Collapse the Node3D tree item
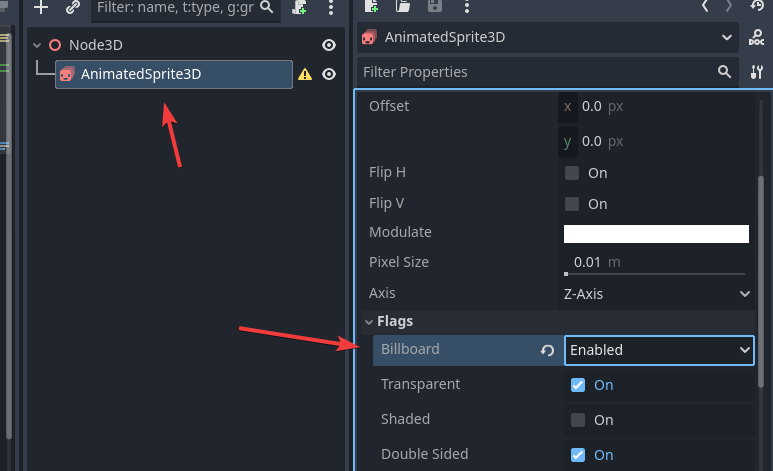This screenshot has width=773, height=471. pyautogui.click(x=38, y=45)
